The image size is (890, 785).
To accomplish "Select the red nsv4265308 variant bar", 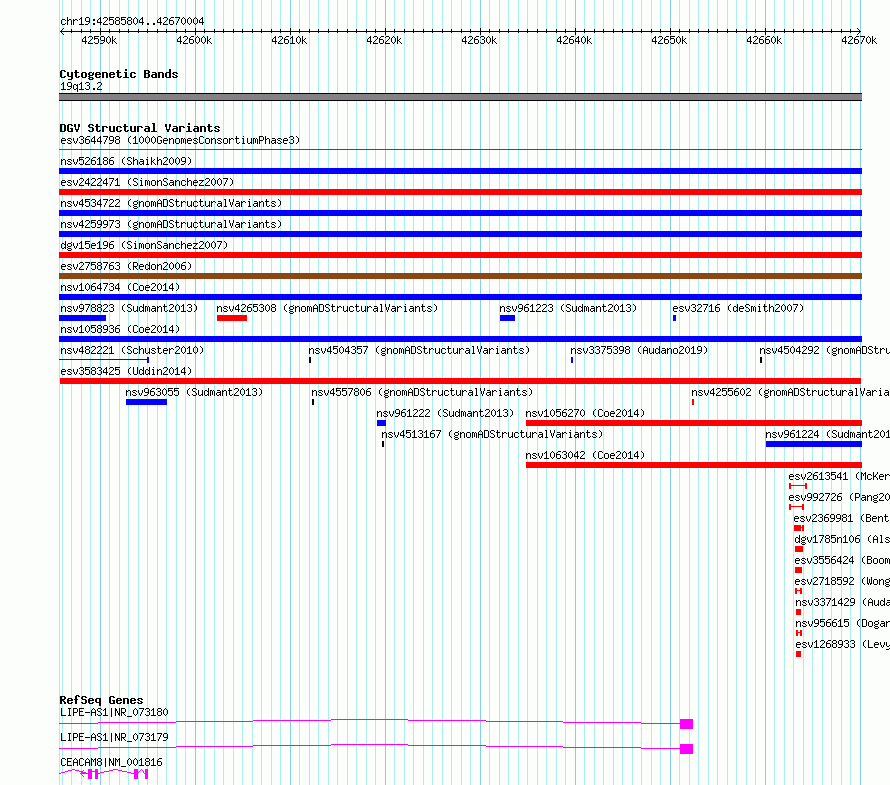I will click(232, 318).
